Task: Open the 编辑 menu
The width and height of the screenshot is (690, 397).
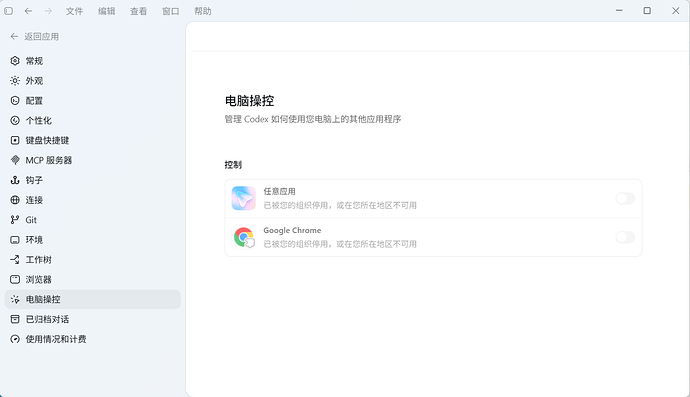Action: 106,11
